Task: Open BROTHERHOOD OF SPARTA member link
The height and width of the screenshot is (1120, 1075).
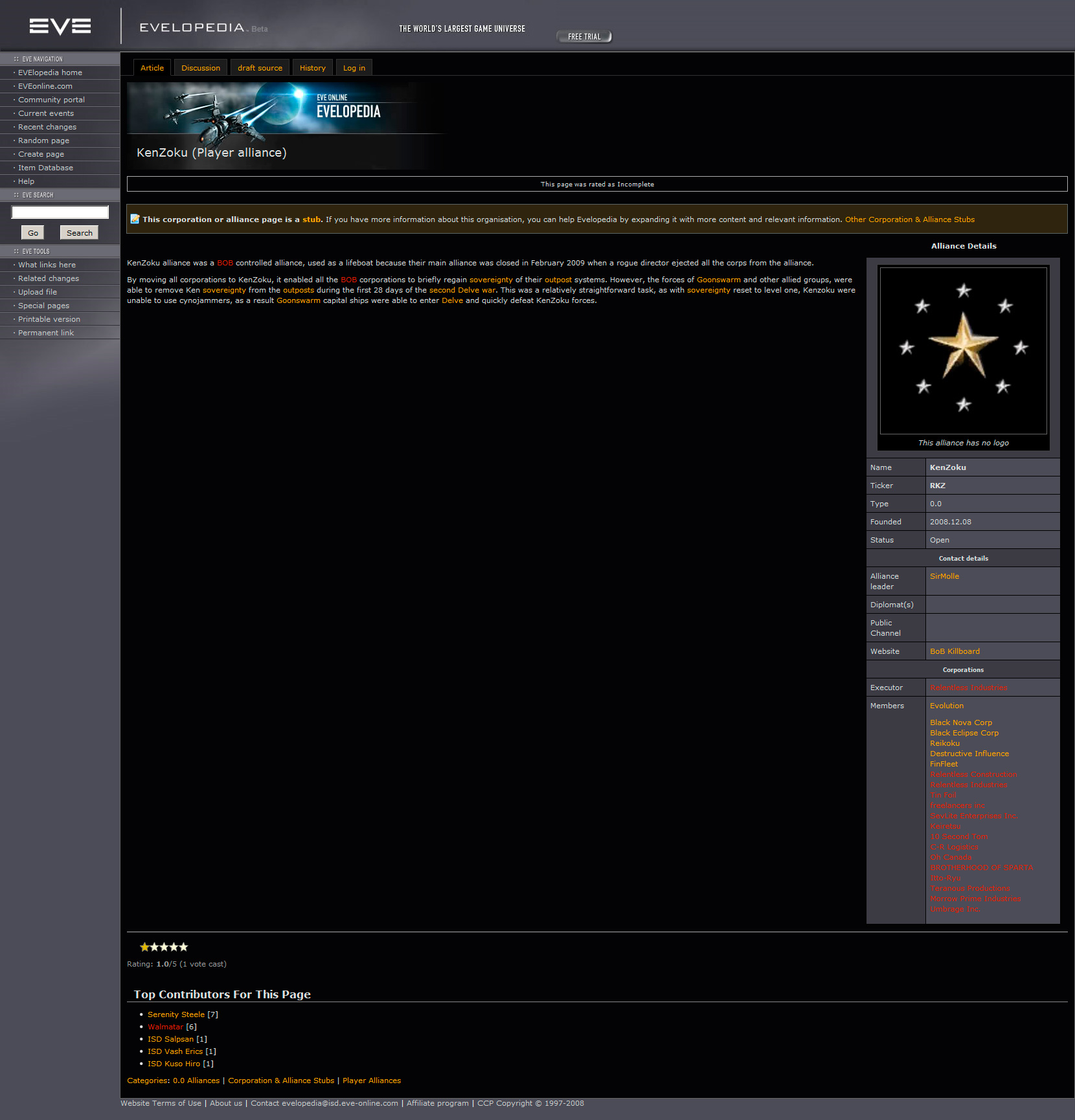Action: pos(982,868)
